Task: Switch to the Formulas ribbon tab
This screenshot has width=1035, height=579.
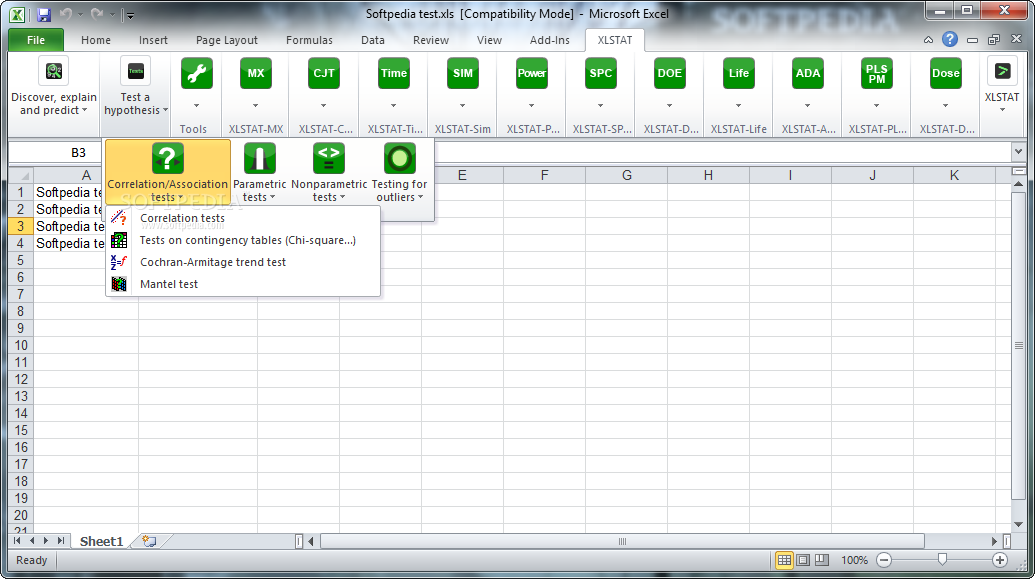Action: click(309, 40)
